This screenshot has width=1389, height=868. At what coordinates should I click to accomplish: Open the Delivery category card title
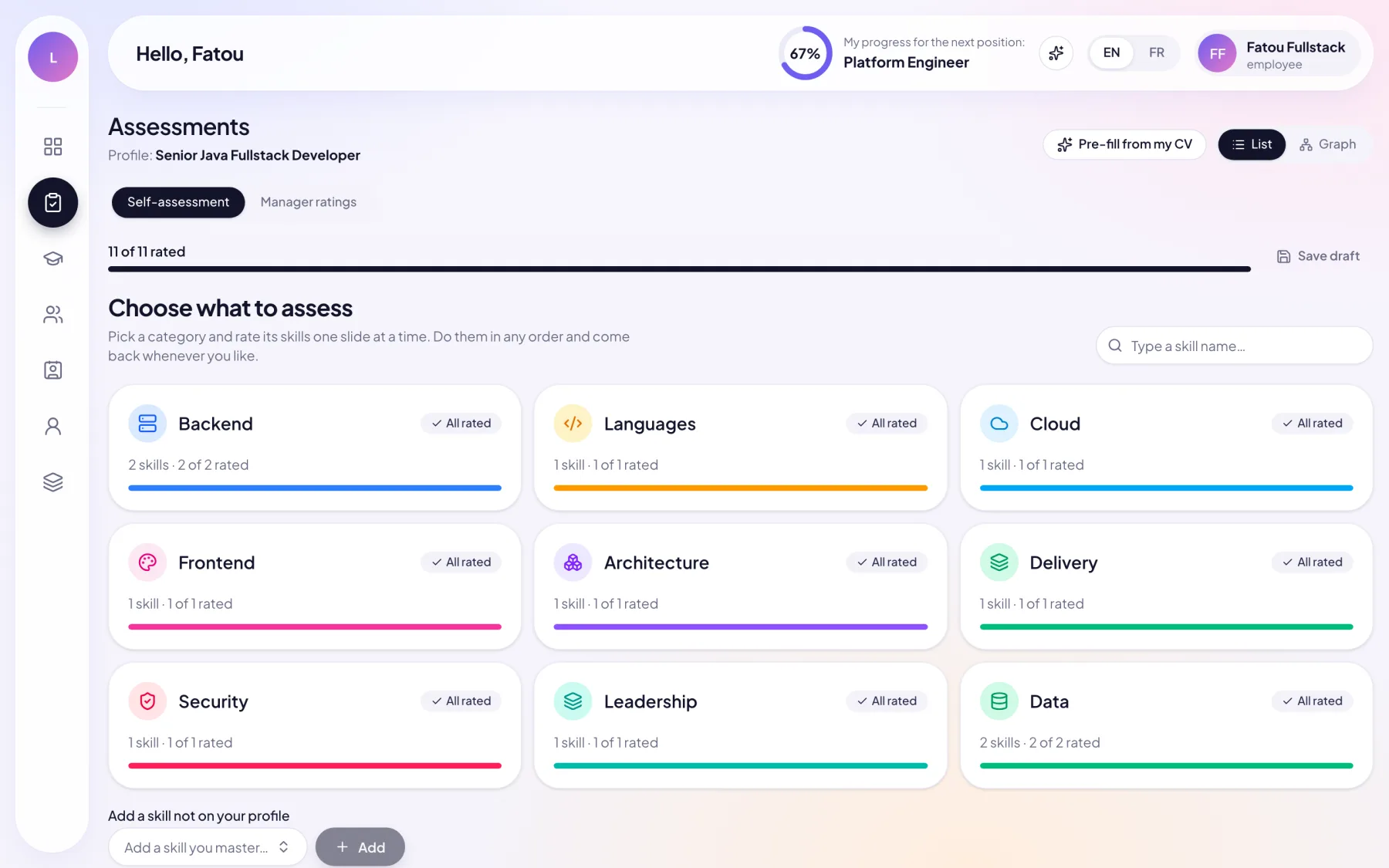1063,562
